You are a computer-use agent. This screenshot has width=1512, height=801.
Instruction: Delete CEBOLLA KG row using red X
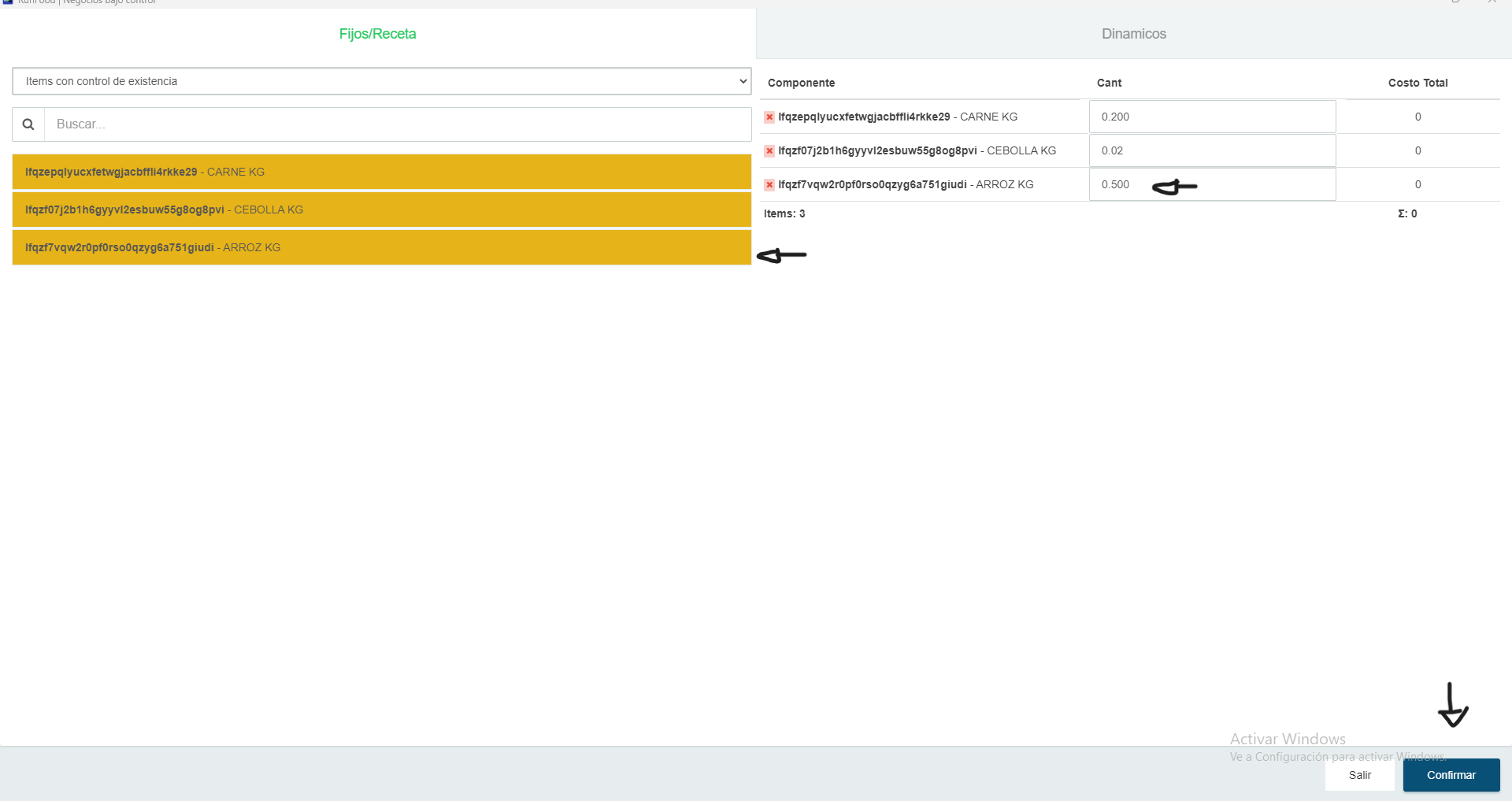click(x=769, y=151)
